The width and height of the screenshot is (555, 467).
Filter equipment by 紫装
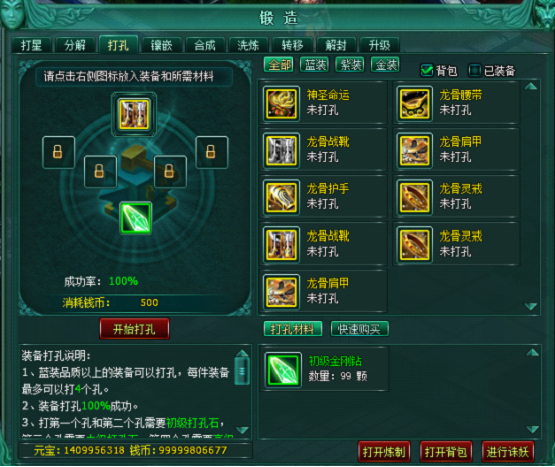[350, 64]
